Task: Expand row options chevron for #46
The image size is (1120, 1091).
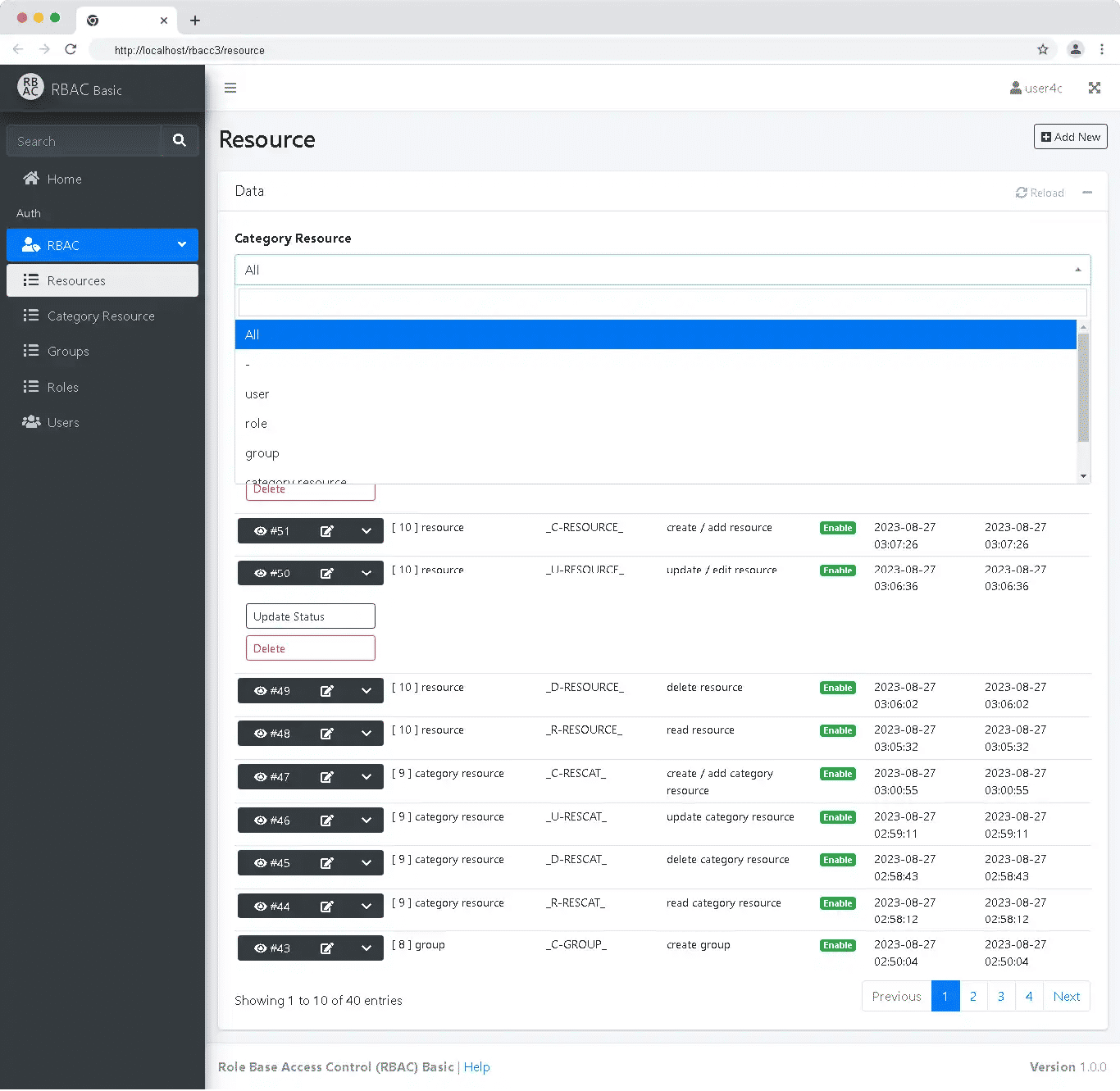Action: pos(367,821)
